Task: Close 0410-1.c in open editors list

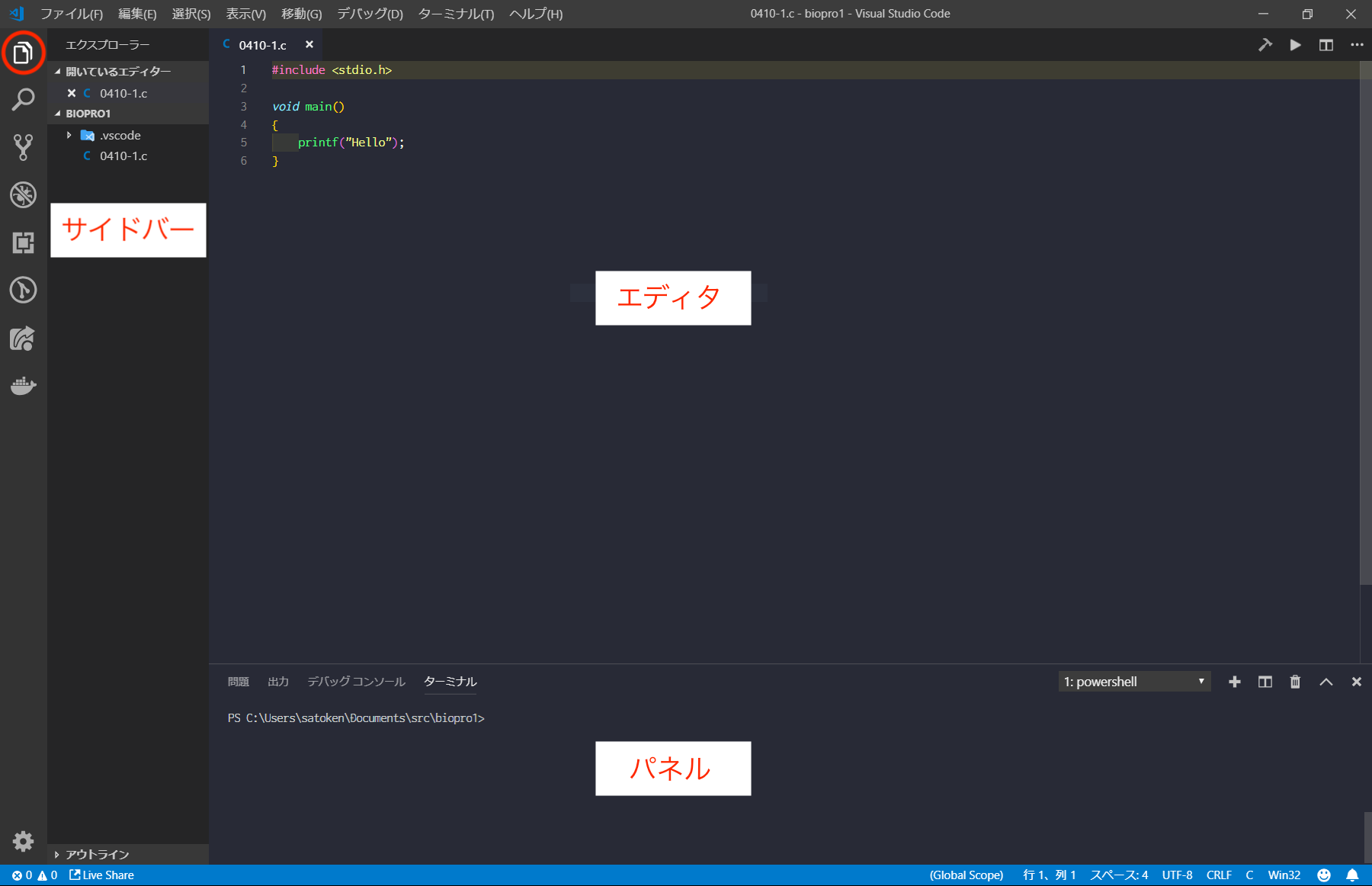Action: (x=72, y=93)
